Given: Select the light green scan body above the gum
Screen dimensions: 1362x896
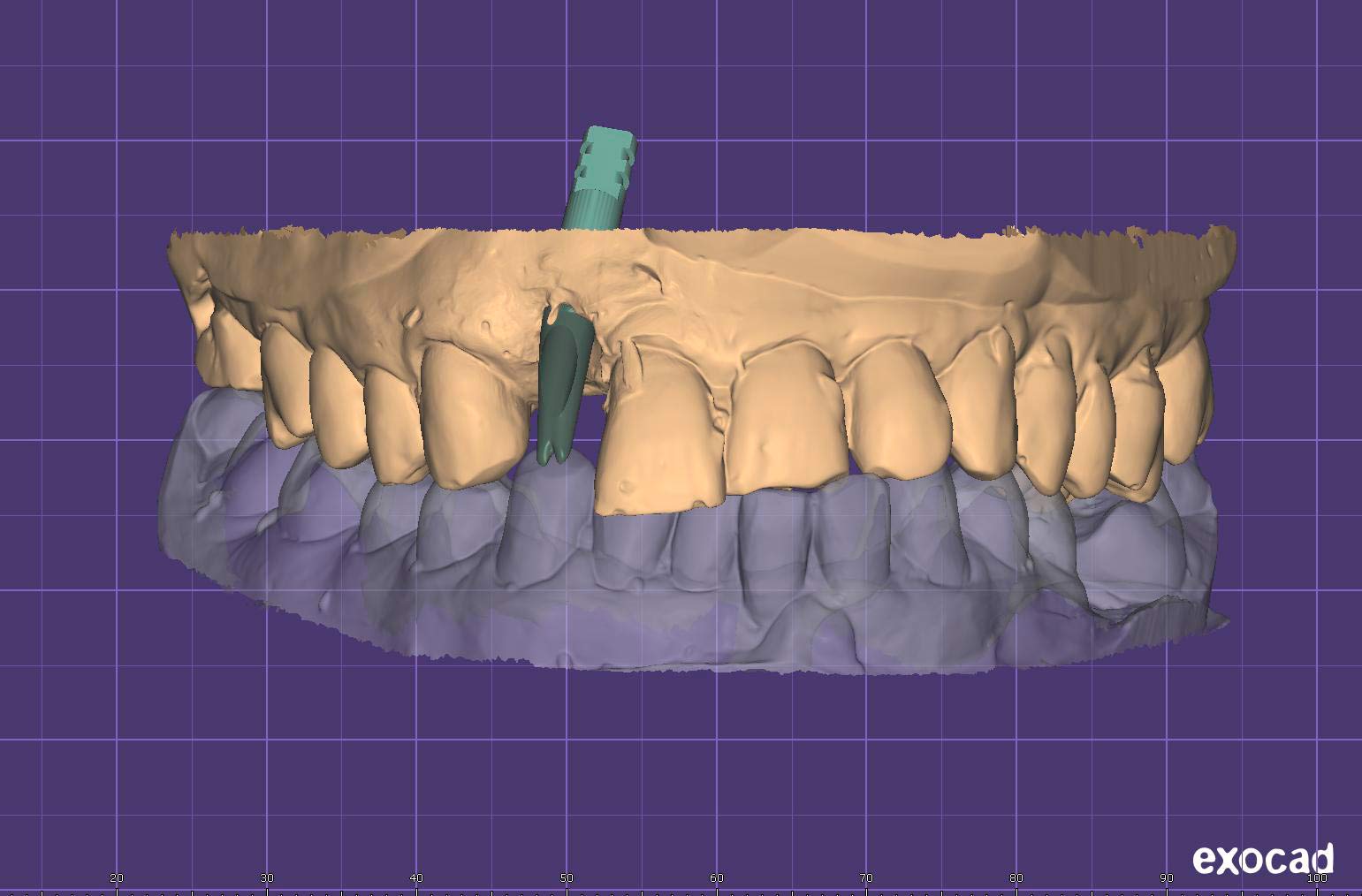Looking at the screenshot, I should tap(599, 179).
